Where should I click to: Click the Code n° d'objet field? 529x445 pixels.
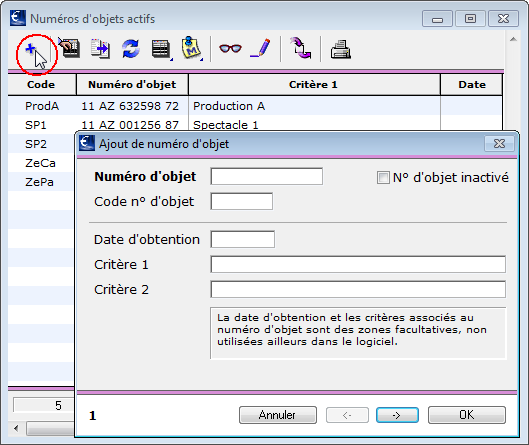pyautogui.click(x=242, y=201)
